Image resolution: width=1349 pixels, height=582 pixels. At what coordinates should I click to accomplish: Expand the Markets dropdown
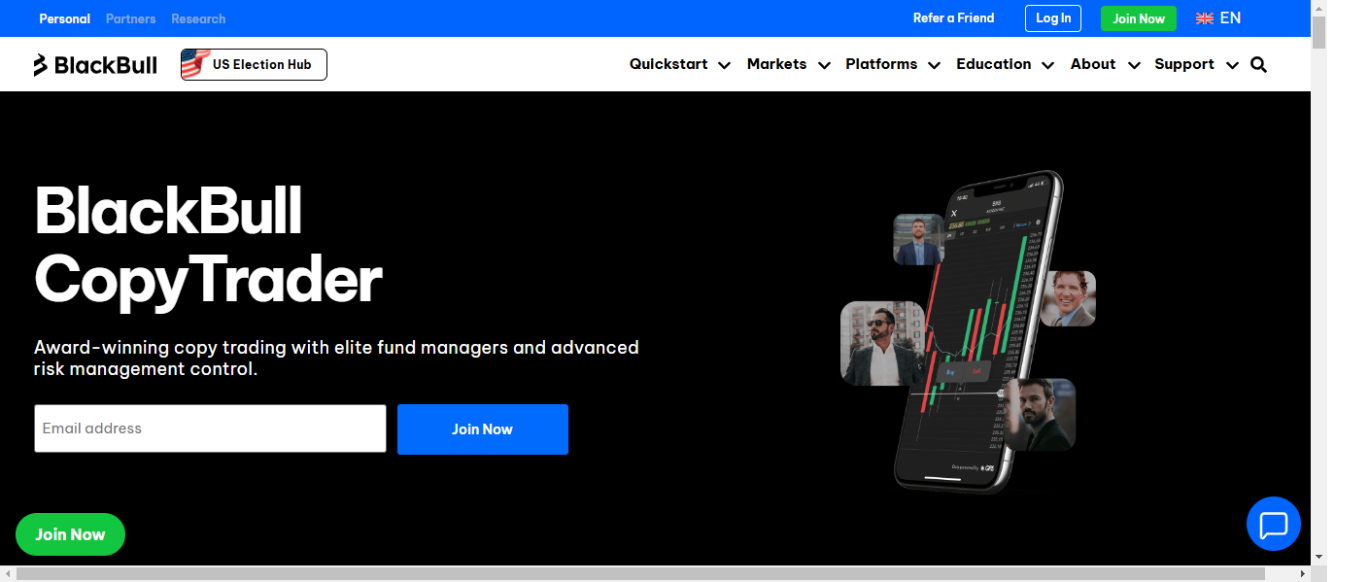(777, 64)
